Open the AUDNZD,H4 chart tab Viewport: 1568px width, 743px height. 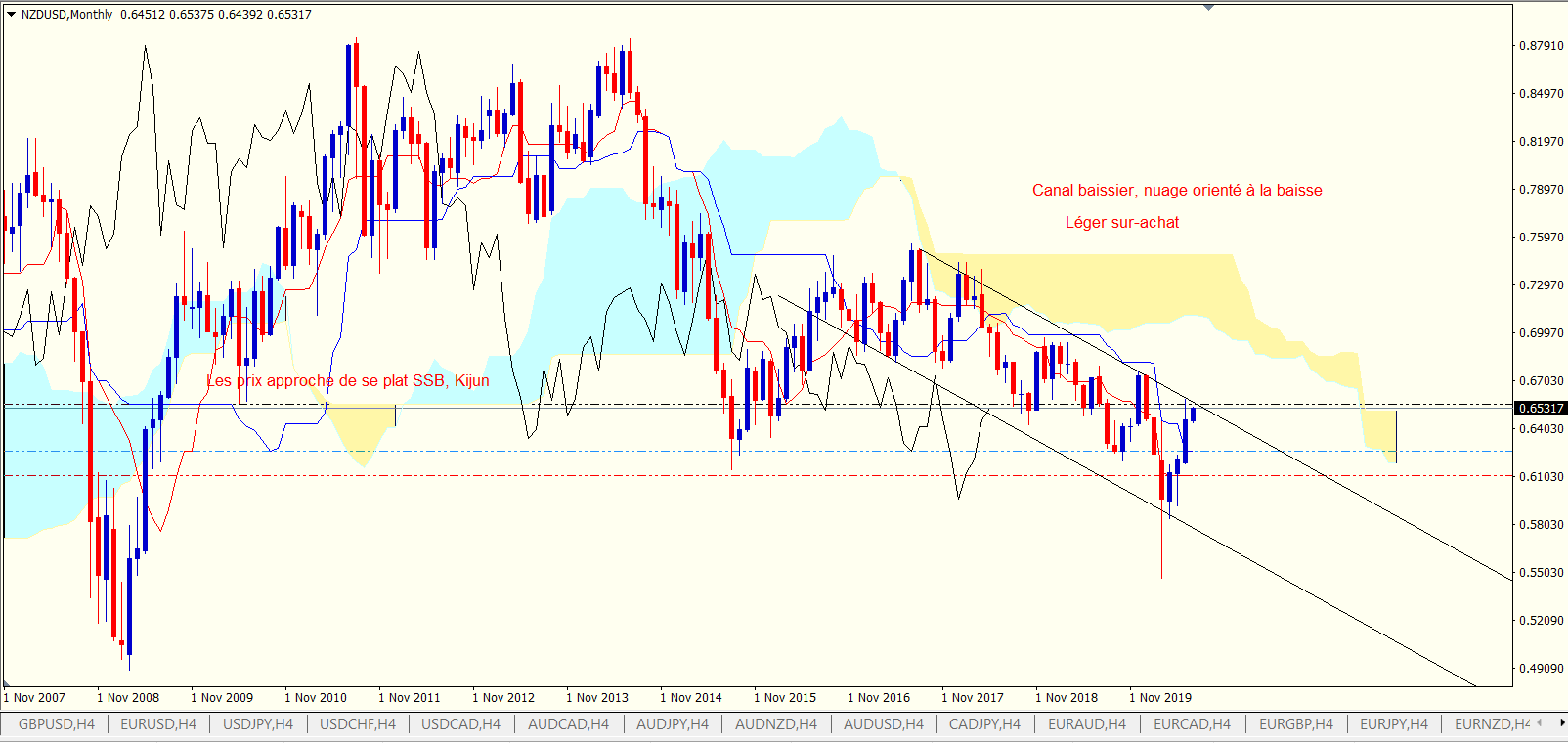[776, 724]
